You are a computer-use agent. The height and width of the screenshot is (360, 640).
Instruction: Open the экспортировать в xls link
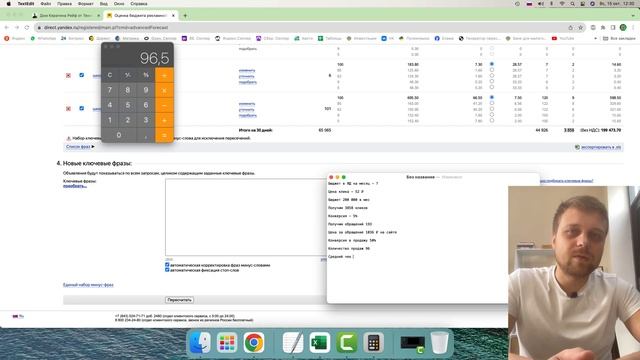pyautogui.click(x=601, y=147)
